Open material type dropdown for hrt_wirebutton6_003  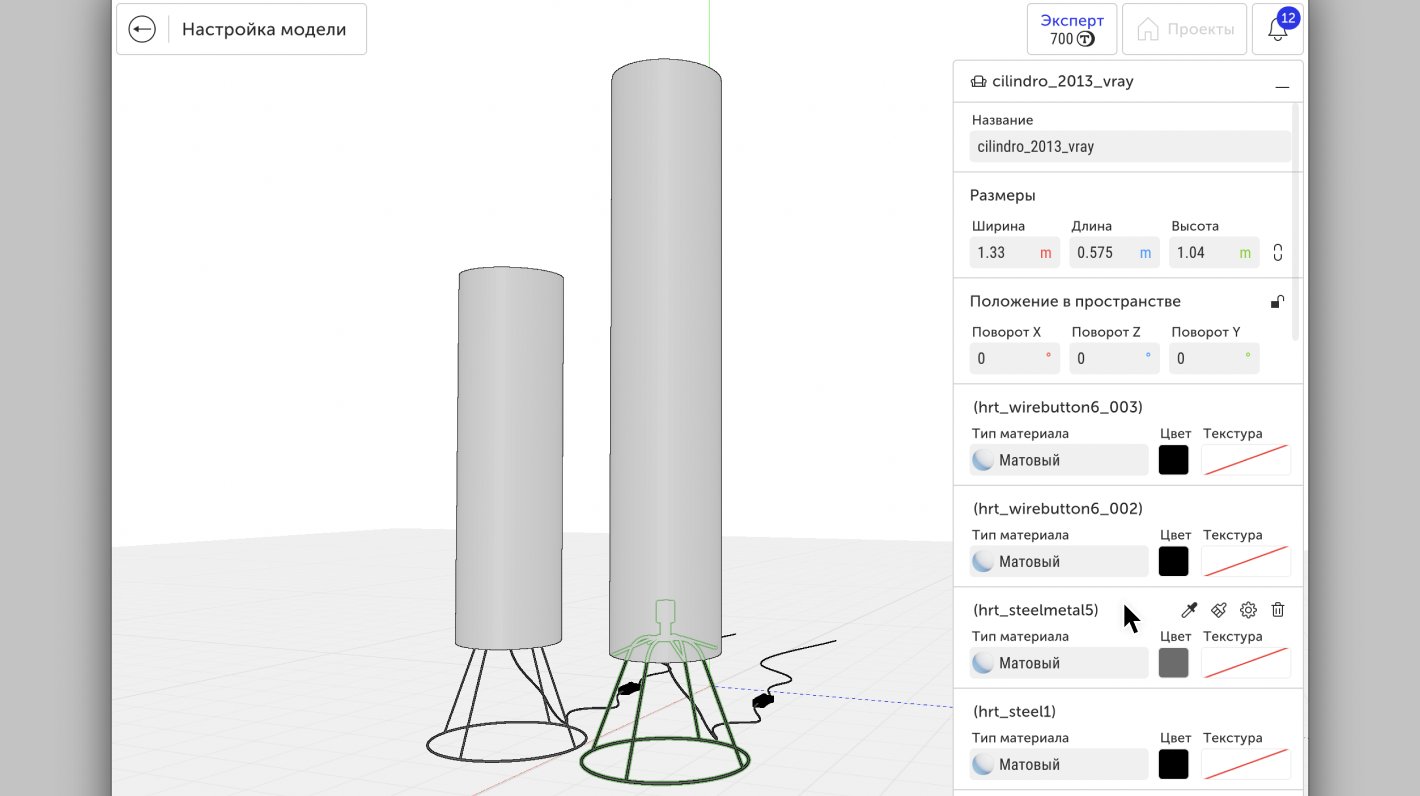(1059, 460)
